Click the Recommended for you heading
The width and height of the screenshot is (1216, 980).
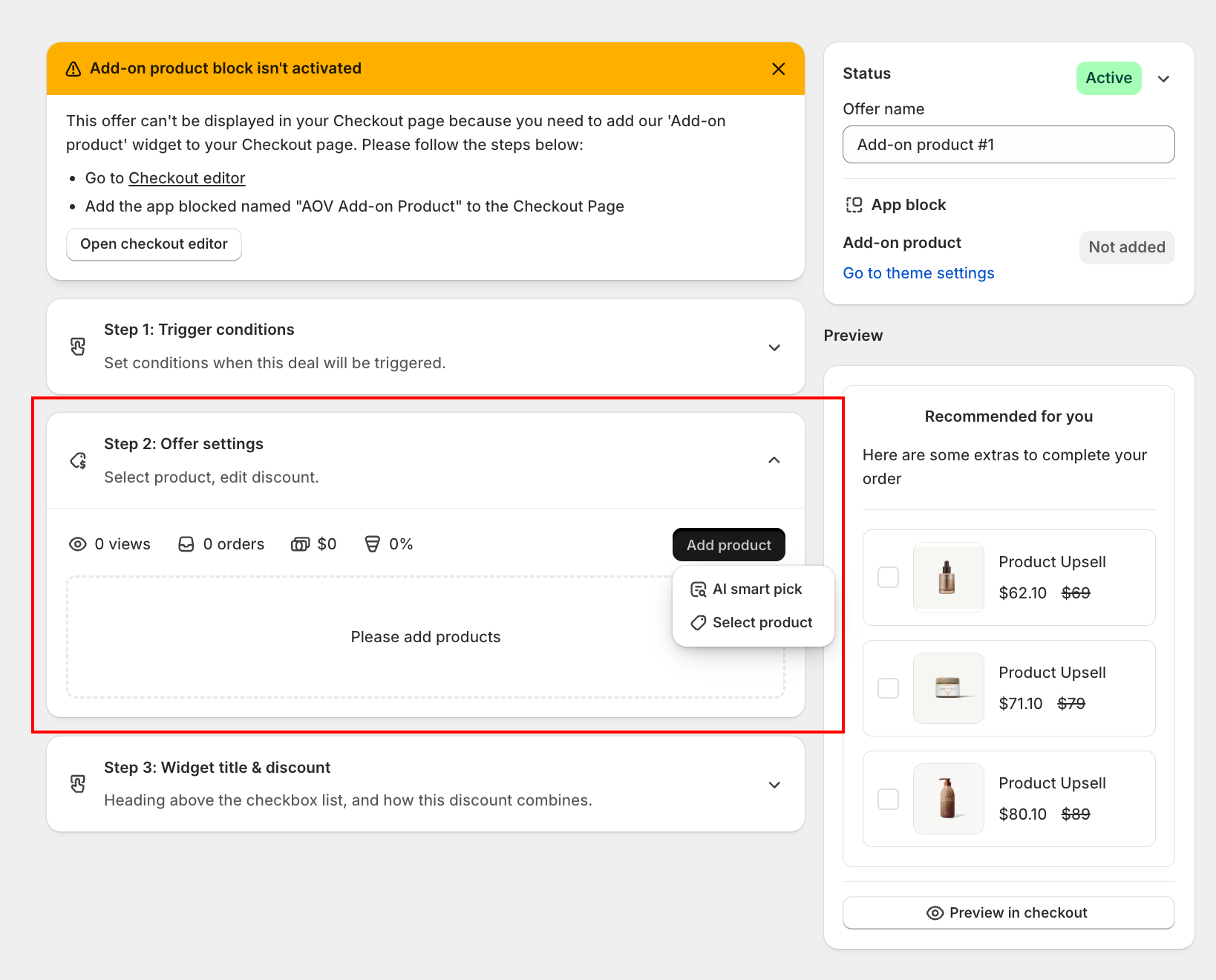coord(1009,416)
